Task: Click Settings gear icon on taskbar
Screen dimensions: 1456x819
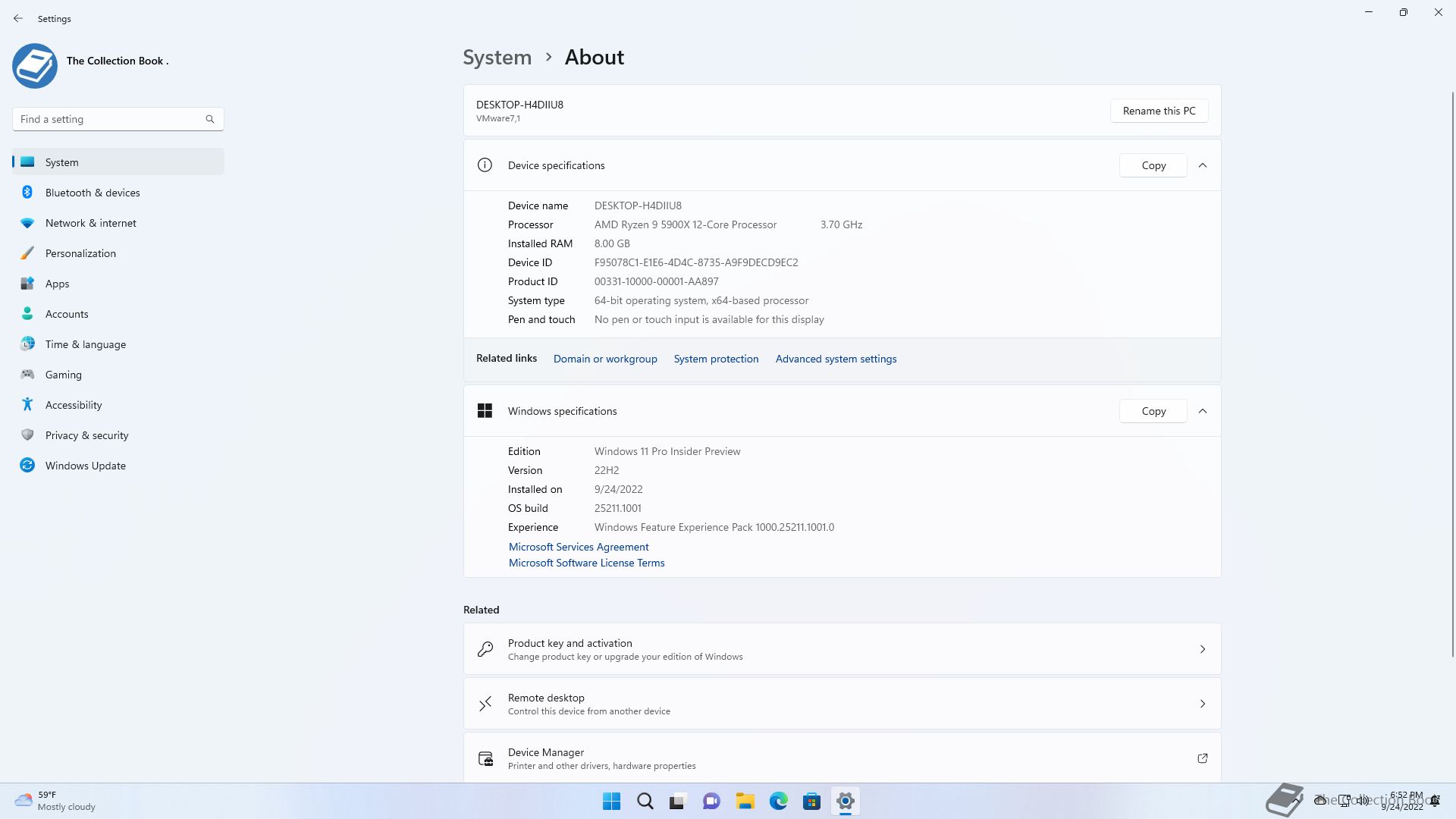Action: coord(846,801)
